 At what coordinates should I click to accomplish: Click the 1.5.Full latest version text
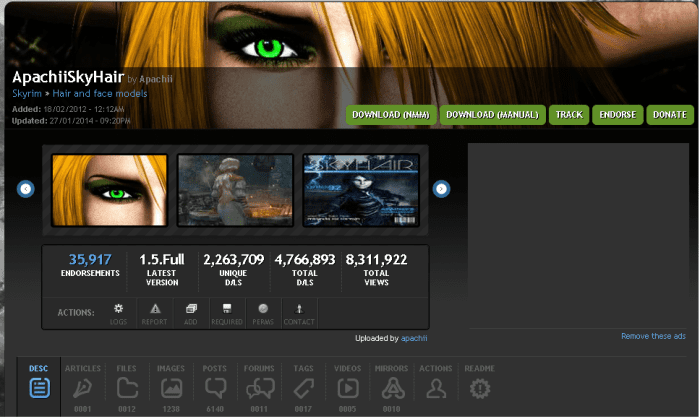(162, 260)
